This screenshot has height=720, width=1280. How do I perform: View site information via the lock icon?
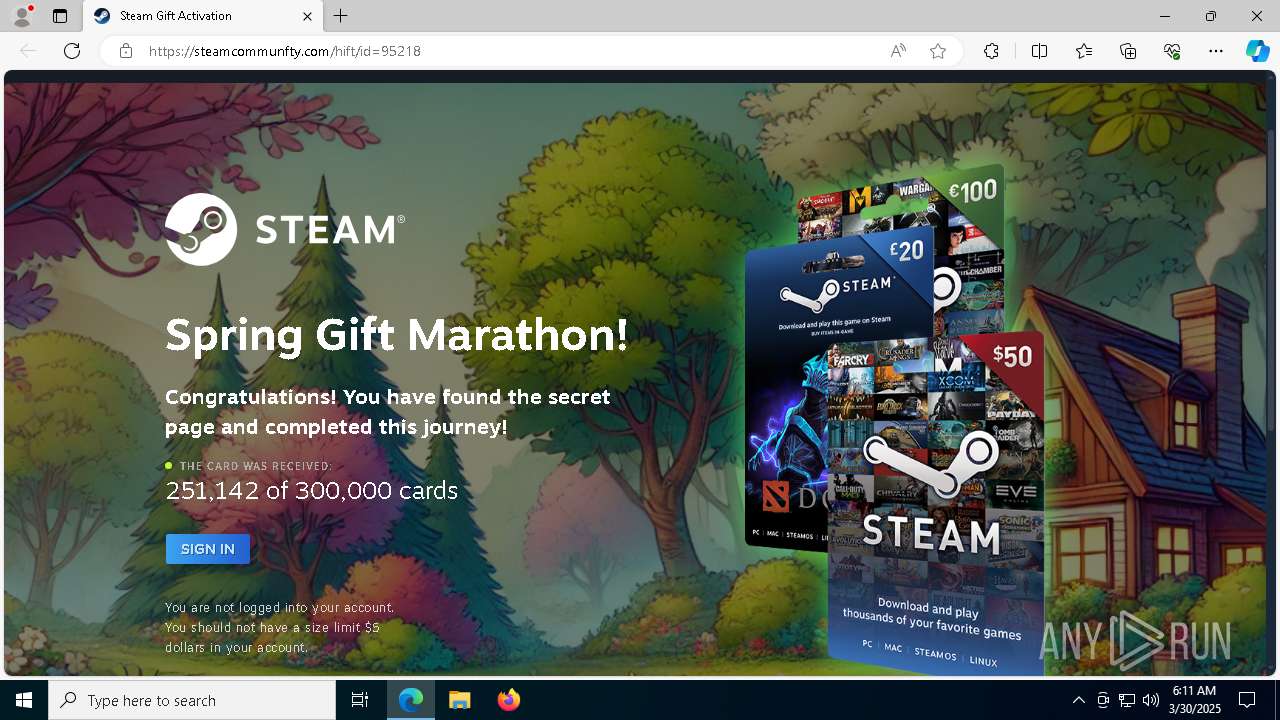pos(126,51)
